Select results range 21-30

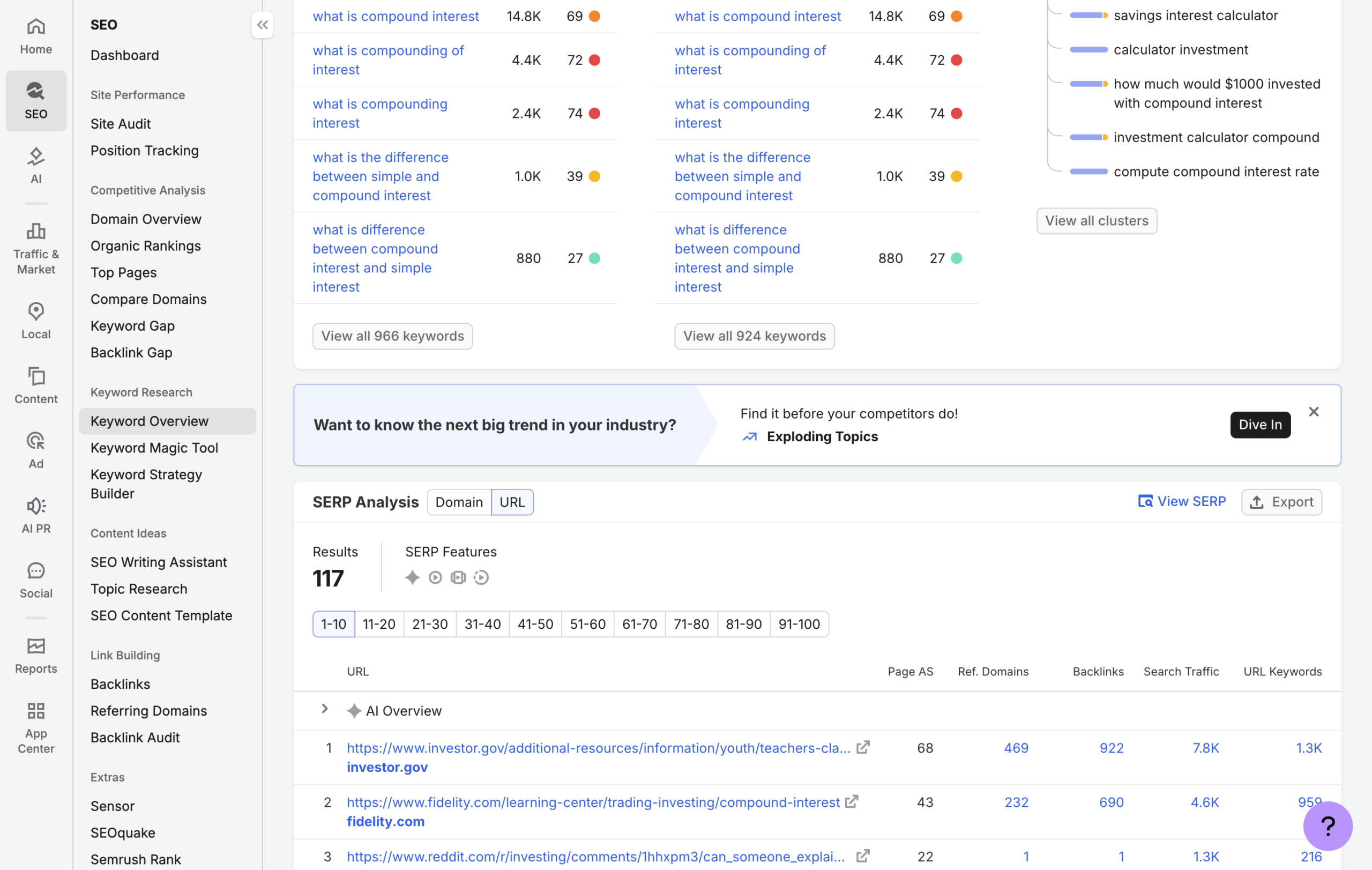[430, 624]
